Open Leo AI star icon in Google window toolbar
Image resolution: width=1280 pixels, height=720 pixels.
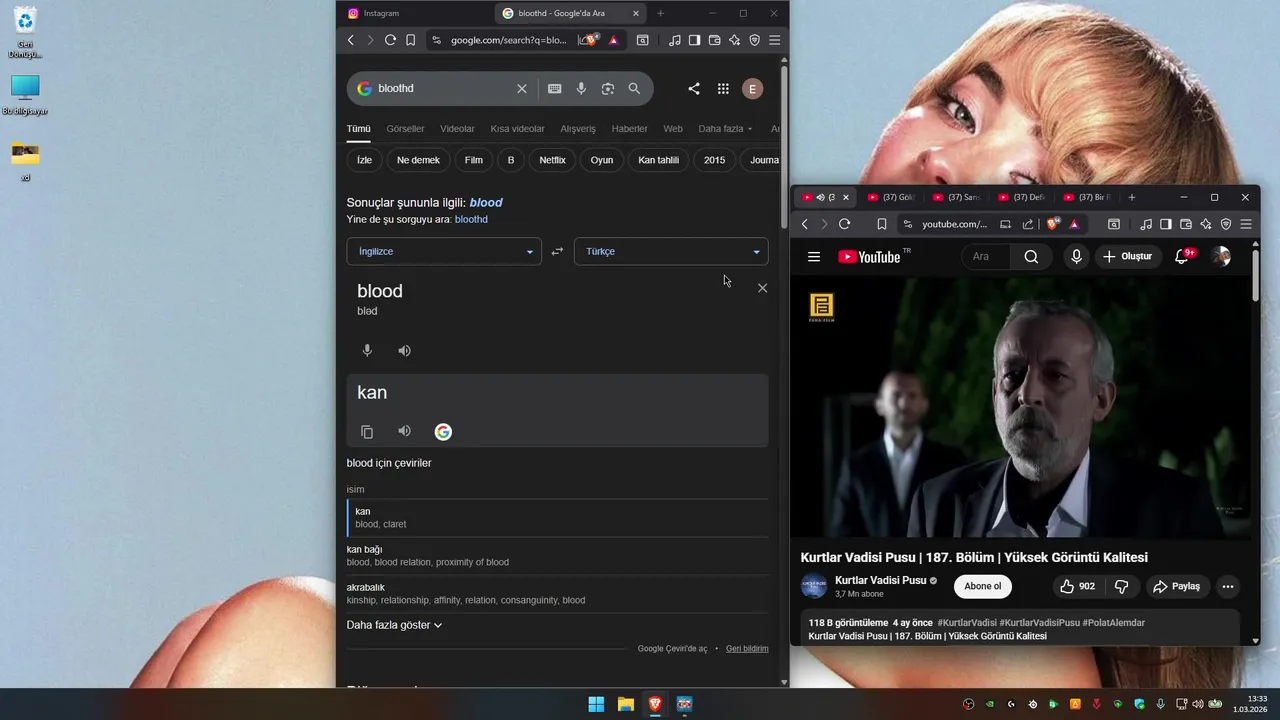pos(734,40)
